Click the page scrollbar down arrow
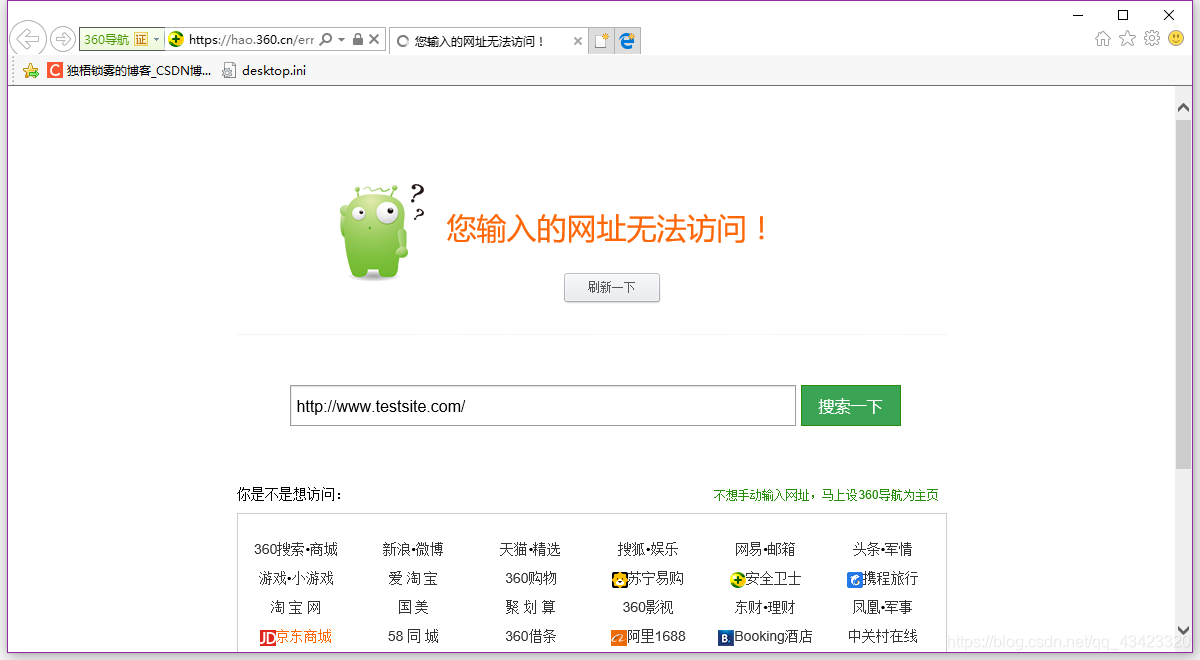This screenshot has width=1200, height=660. (1183, 630)
